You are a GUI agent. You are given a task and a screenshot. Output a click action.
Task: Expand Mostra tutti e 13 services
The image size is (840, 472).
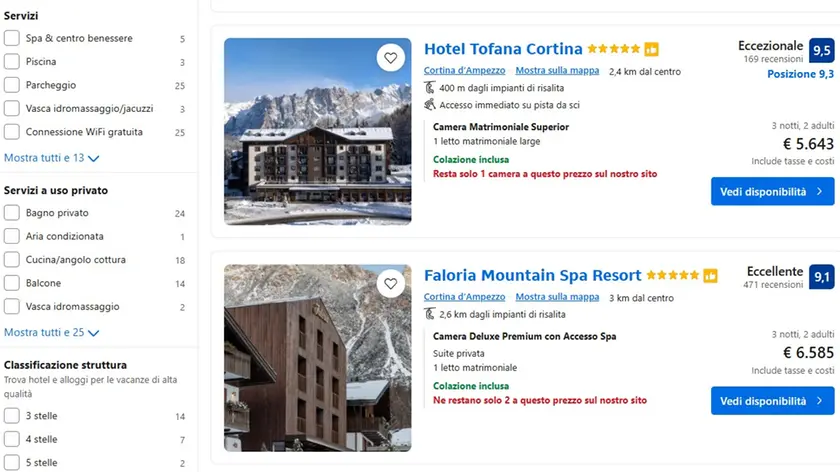51,158
